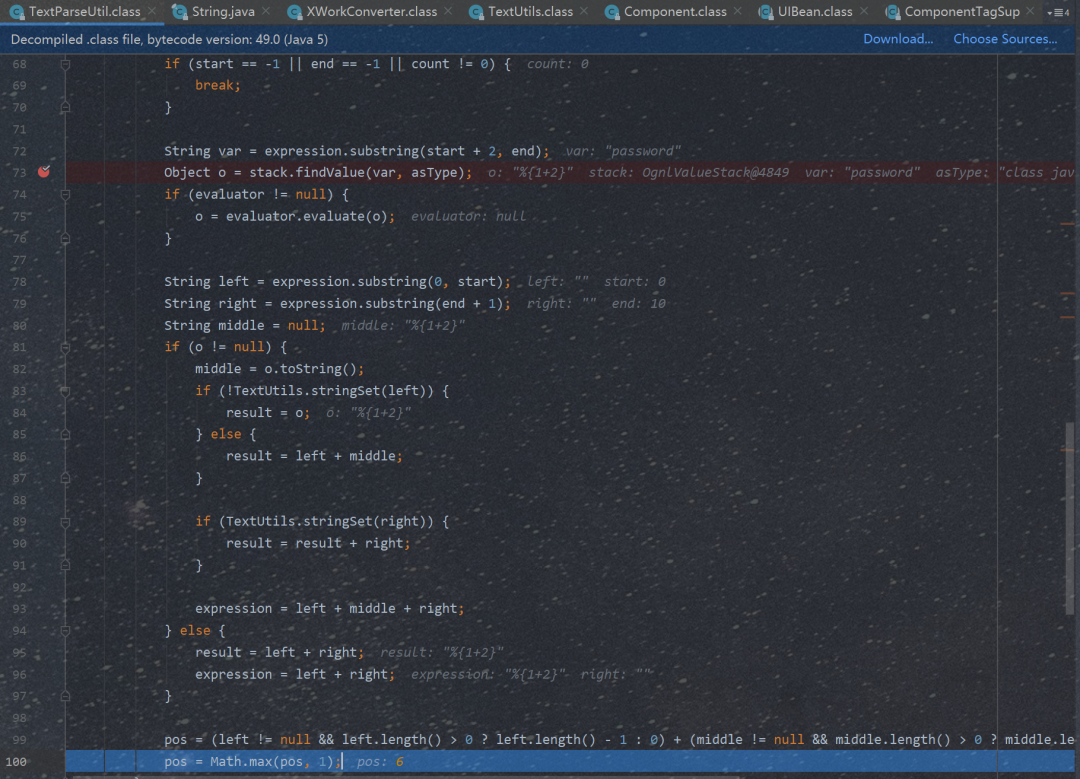Click the TextUtils.class tab file icon

(x=476, y=12)
